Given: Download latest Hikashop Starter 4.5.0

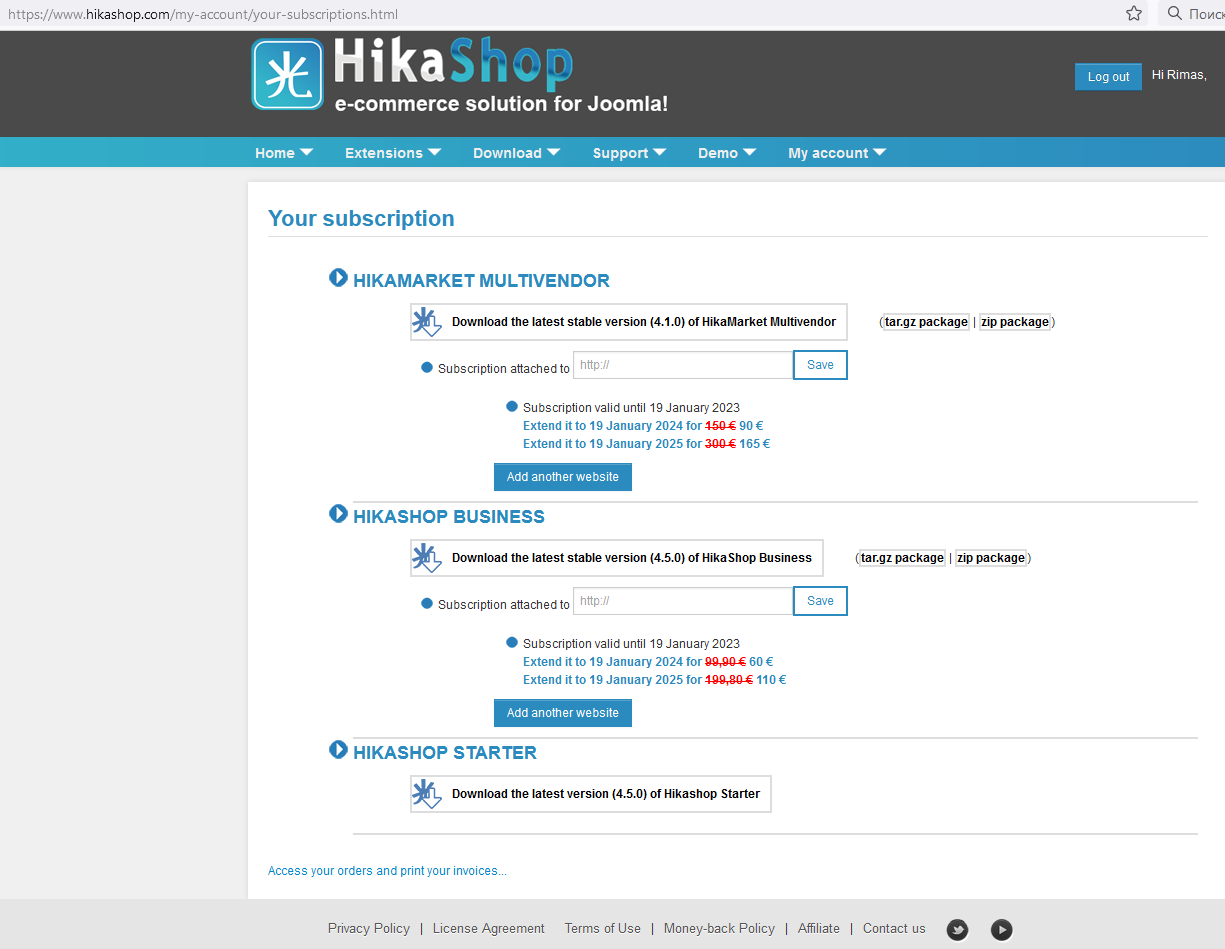Looking at the screenshot, I should 591,794.
